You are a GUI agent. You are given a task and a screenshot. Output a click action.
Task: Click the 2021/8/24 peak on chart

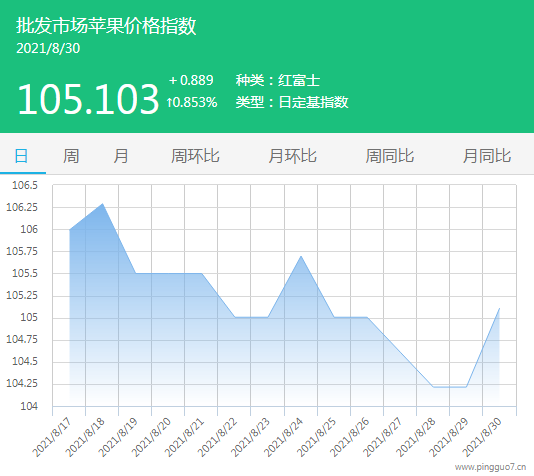tap(301, 256)
